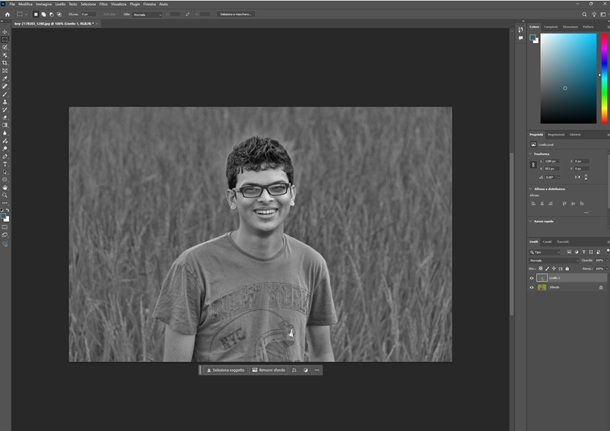
Task: Hide the Livello 1 layer
Action: pos(532,278)
